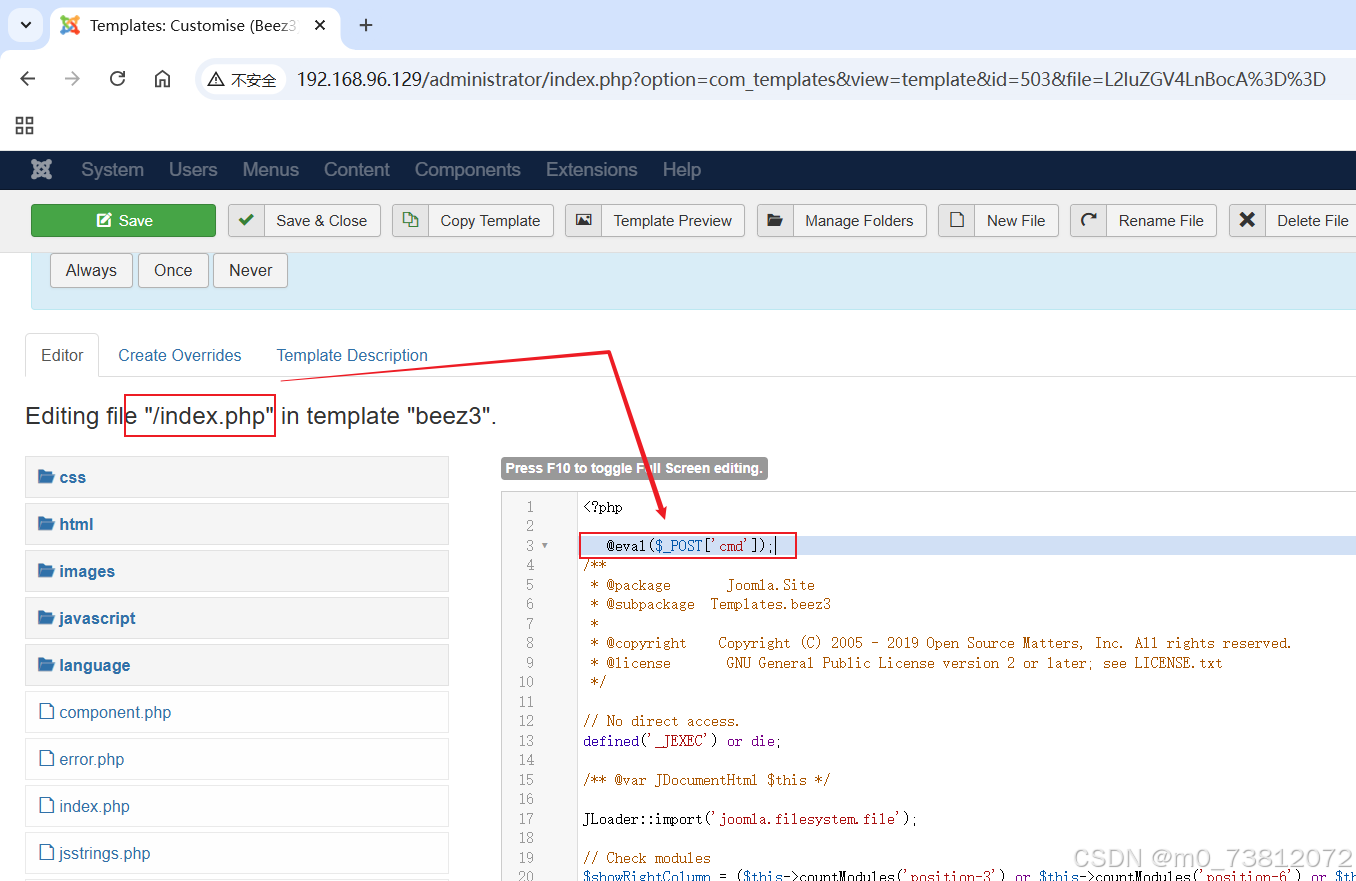Viewport: 1356px width, 881px height.
Task: Click the Delete File X icon
Action: pos(1247,220)
